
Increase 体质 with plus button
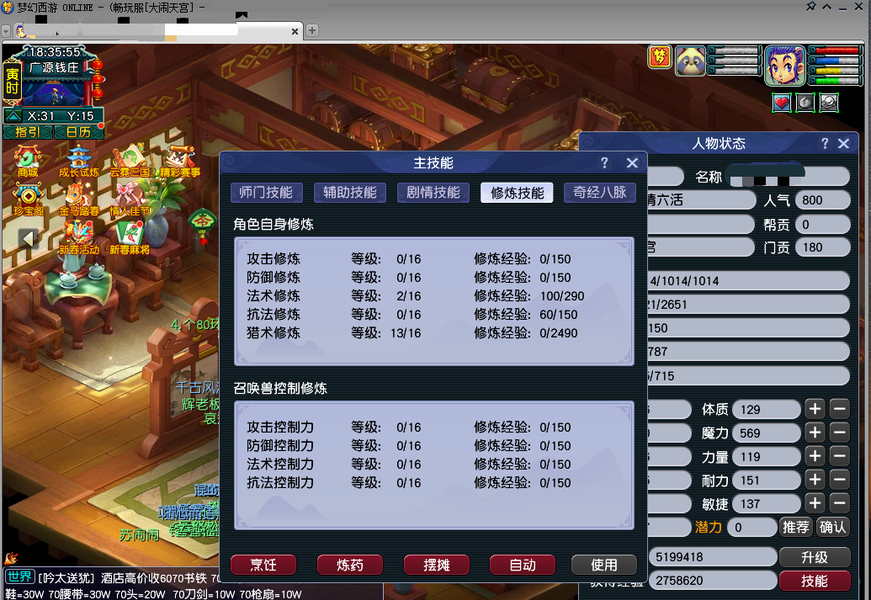tap(815, 409)
